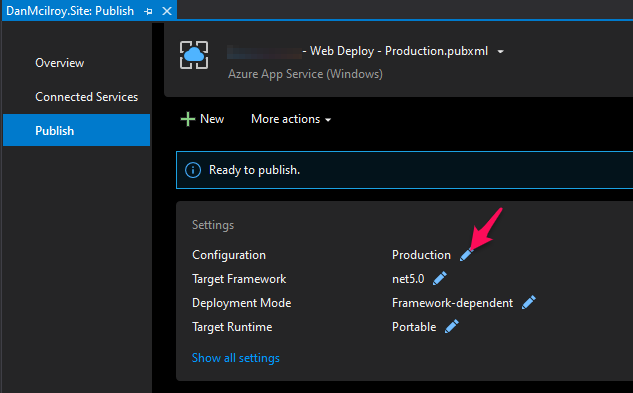This screenshot has width=633, height=393.
Task: Close the DanMcilroy.Site Publish tab
Action: [x=167, y=11]
